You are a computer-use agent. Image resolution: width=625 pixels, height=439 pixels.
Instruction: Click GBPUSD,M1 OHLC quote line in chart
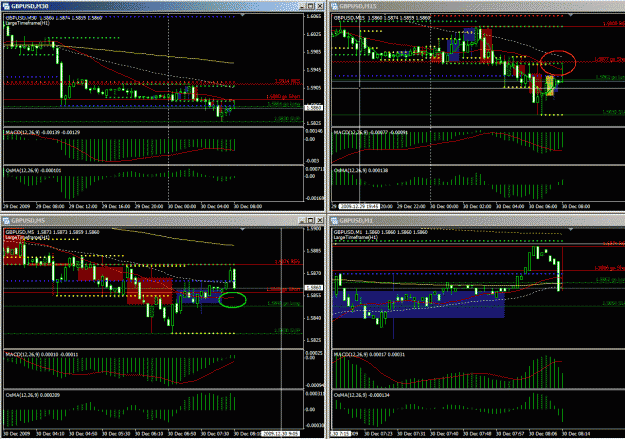(x=381, y=232)
